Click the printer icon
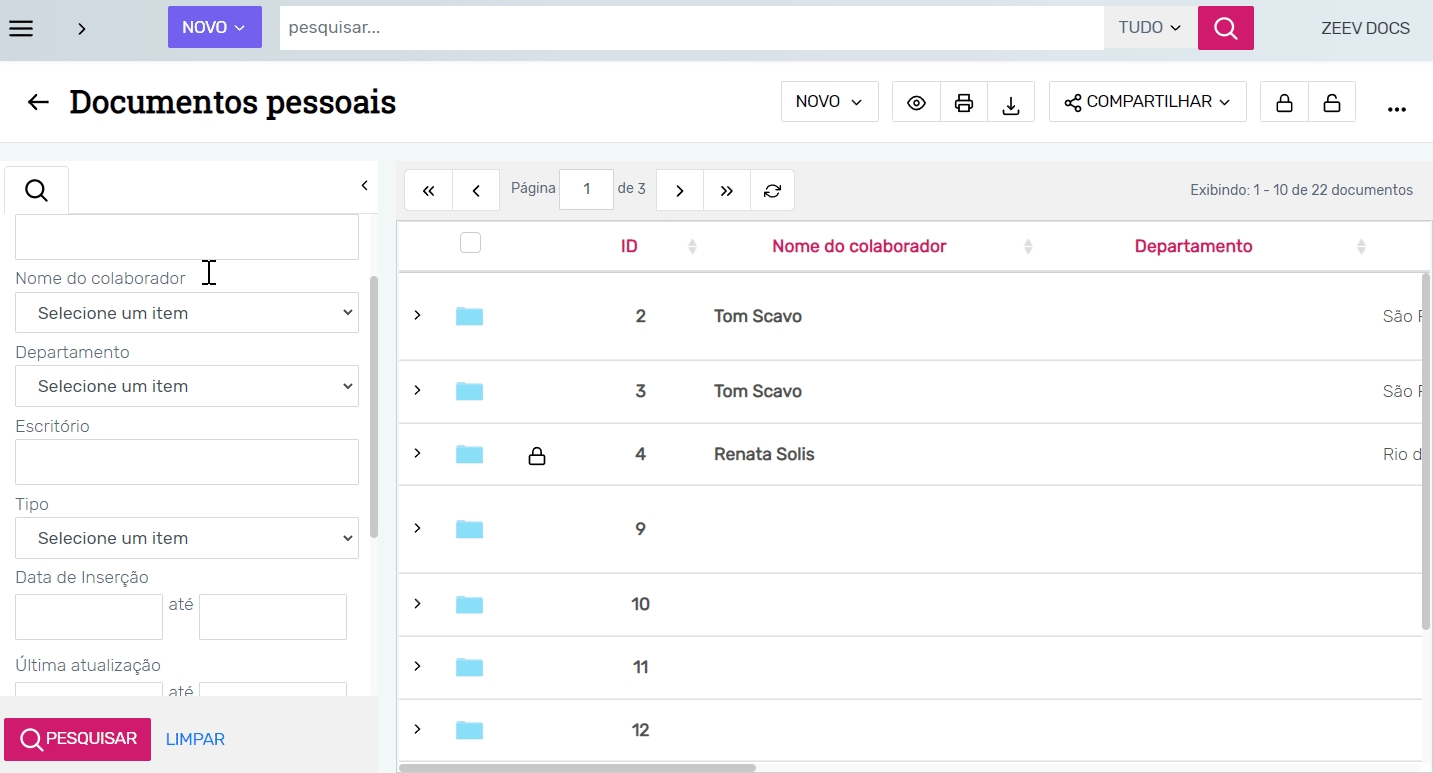Screen dimensions: 1433x773 coord(963,103)
